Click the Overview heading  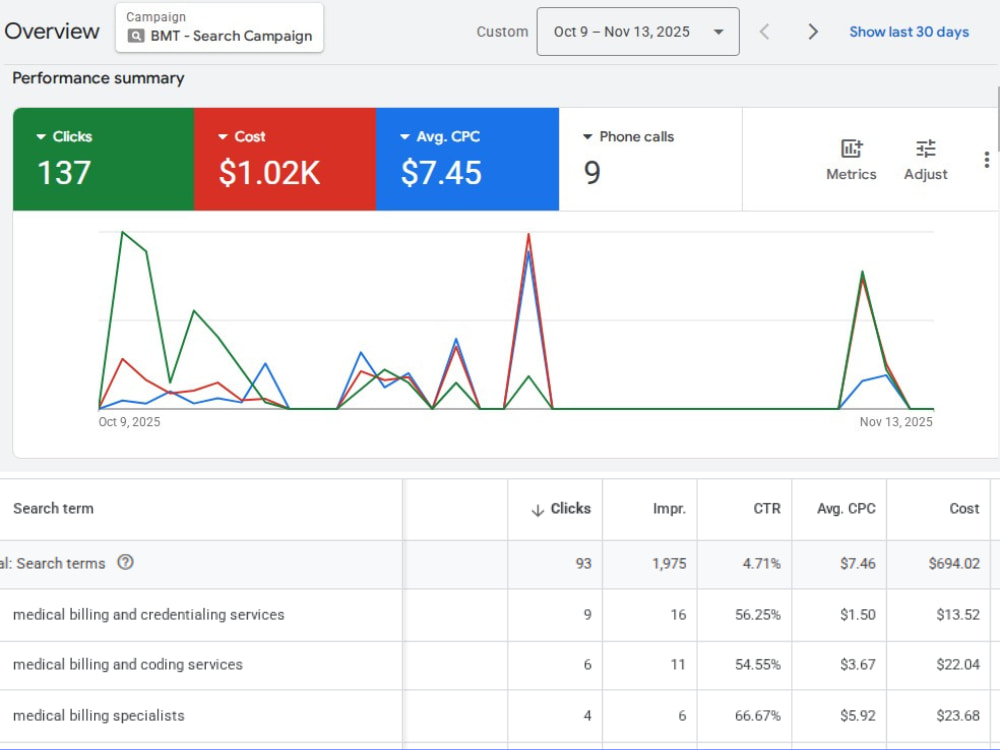(x=52, y=31)
